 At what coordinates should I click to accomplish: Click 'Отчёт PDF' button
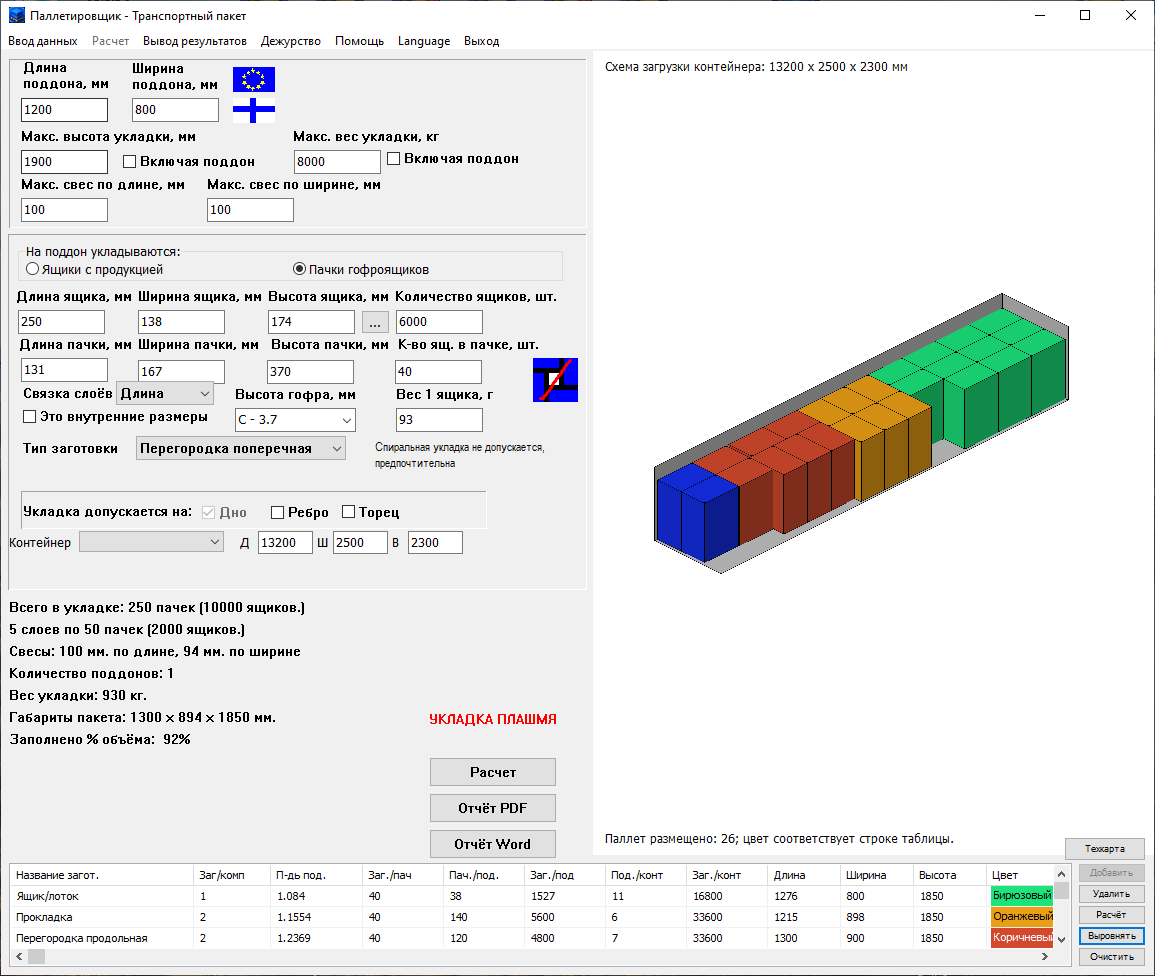tap(493, 808)
